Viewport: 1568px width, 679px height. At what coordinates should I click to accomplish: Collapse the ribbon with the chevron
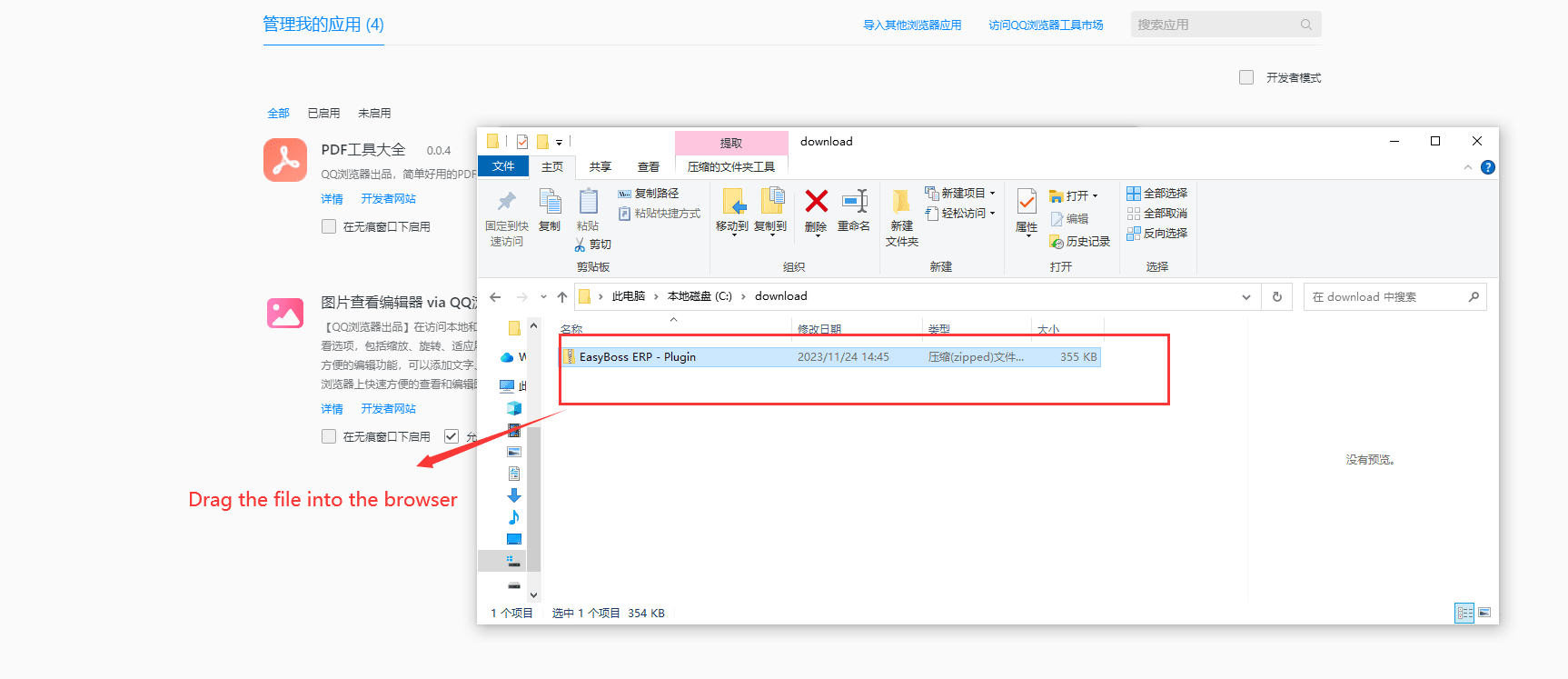1468,167
